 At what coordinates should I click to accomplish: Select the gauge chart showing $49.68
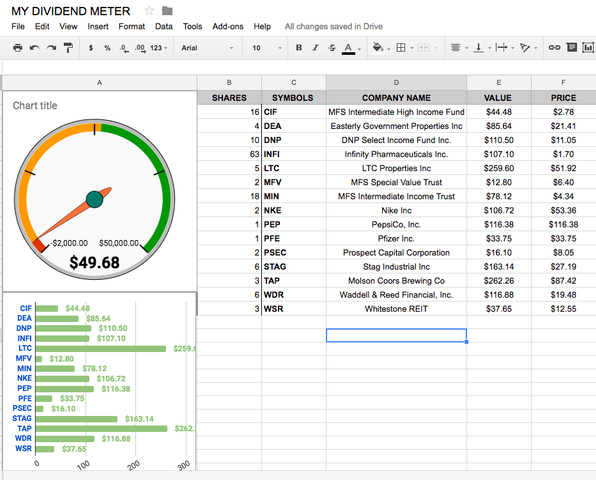100,191
